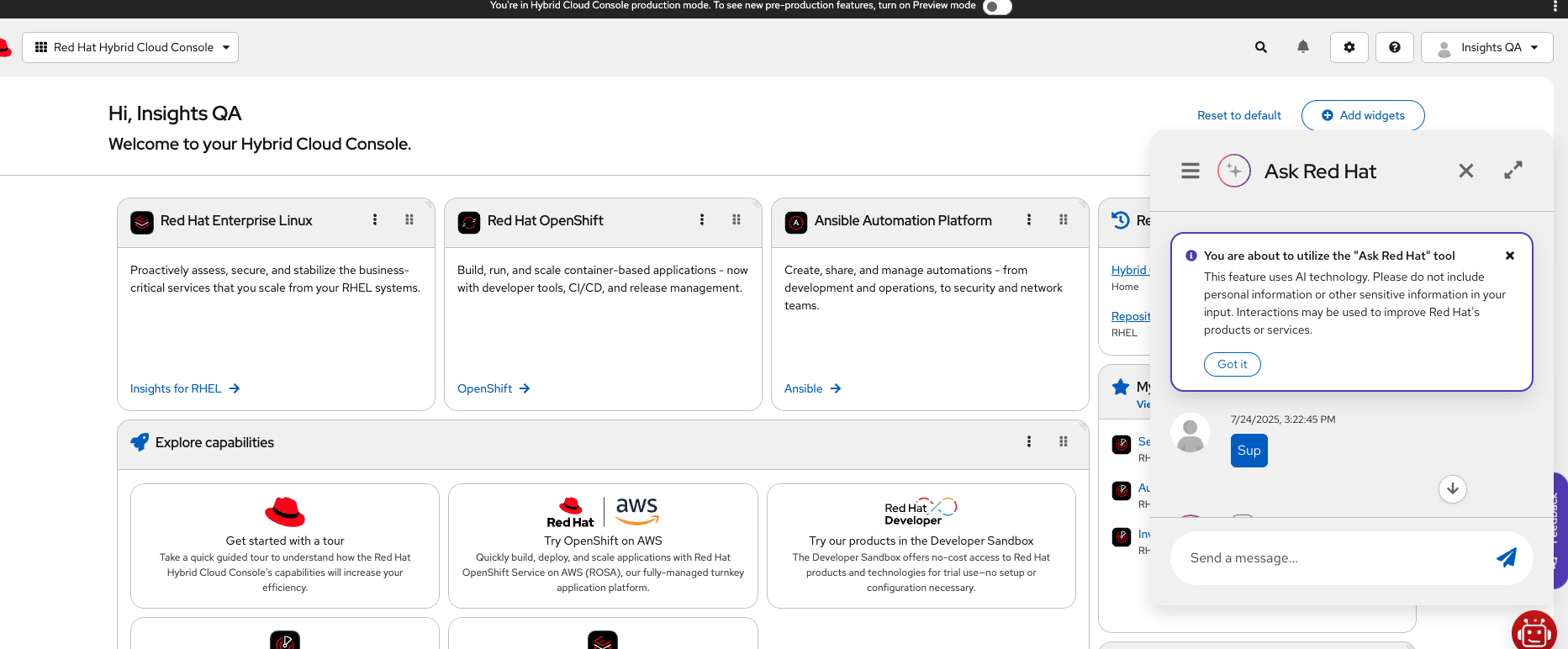Click the search magnifier icon
This screenshot has height=649, width=1568.
[1260, 48]
